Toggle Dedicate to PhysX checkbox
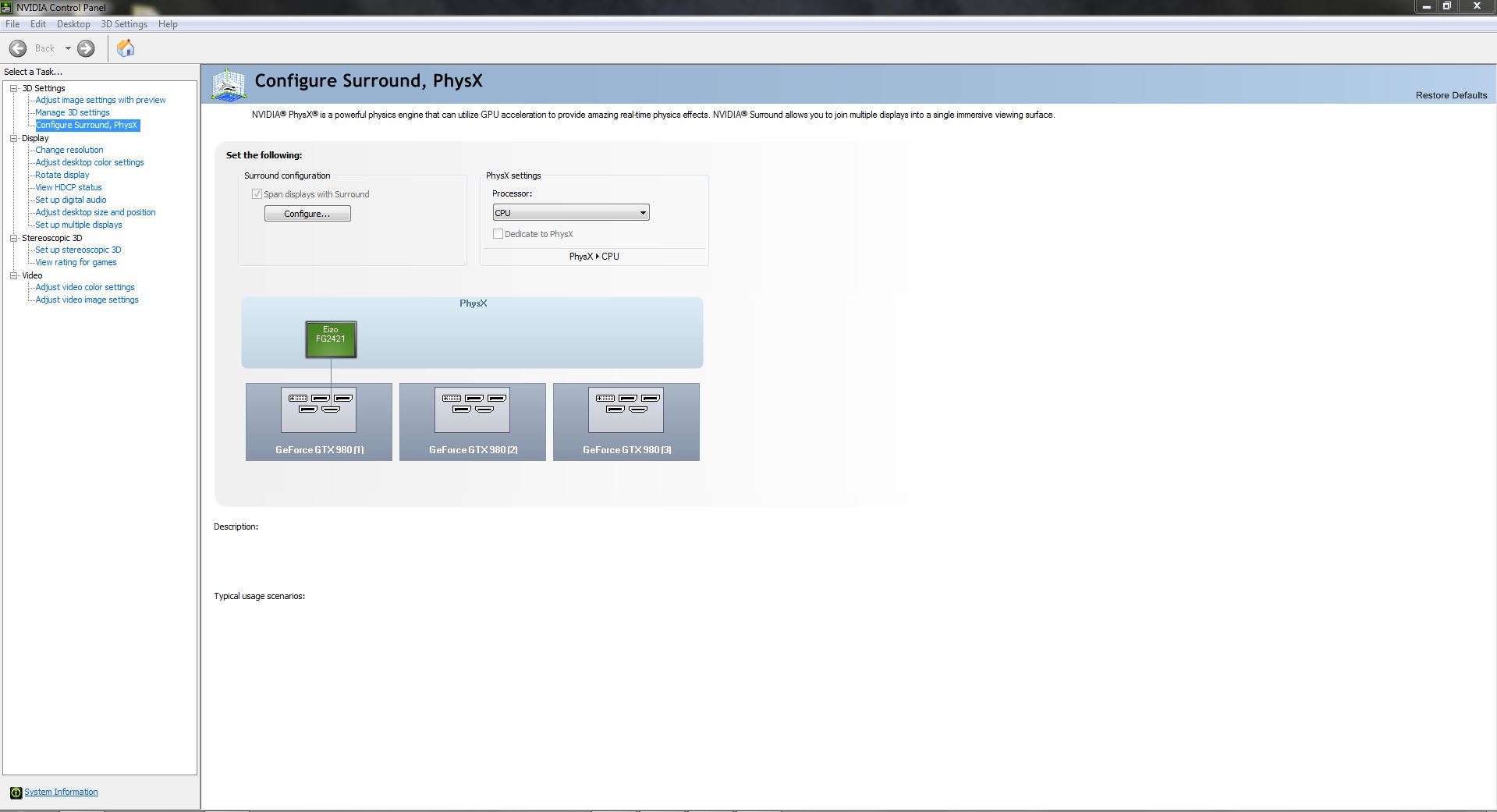The image size is (1497, 812). [498, 234]
